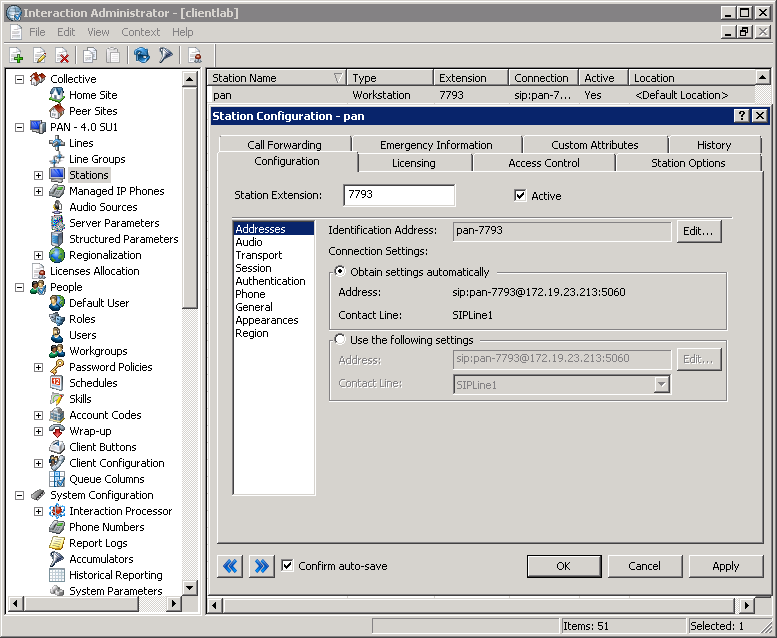Click the Apply button

coord(725,566)
